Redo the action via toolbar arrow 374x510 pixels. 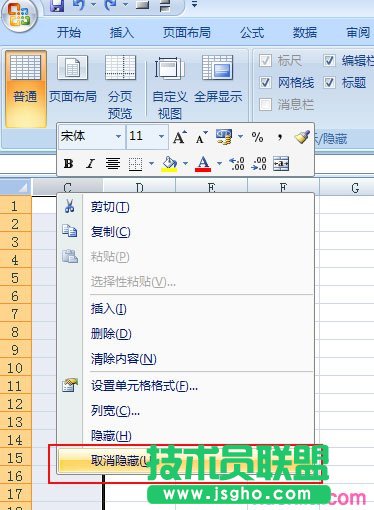click(x=110, y=5)
